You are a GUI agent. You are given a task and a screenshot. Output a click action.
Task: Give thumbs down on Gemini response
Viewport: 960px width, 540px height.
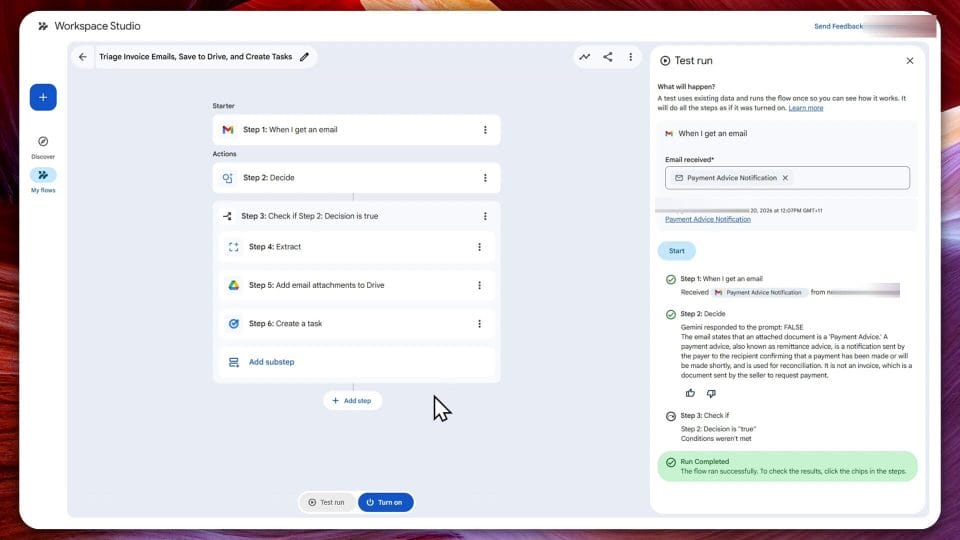pyautogui.click(x=711, y=393)
